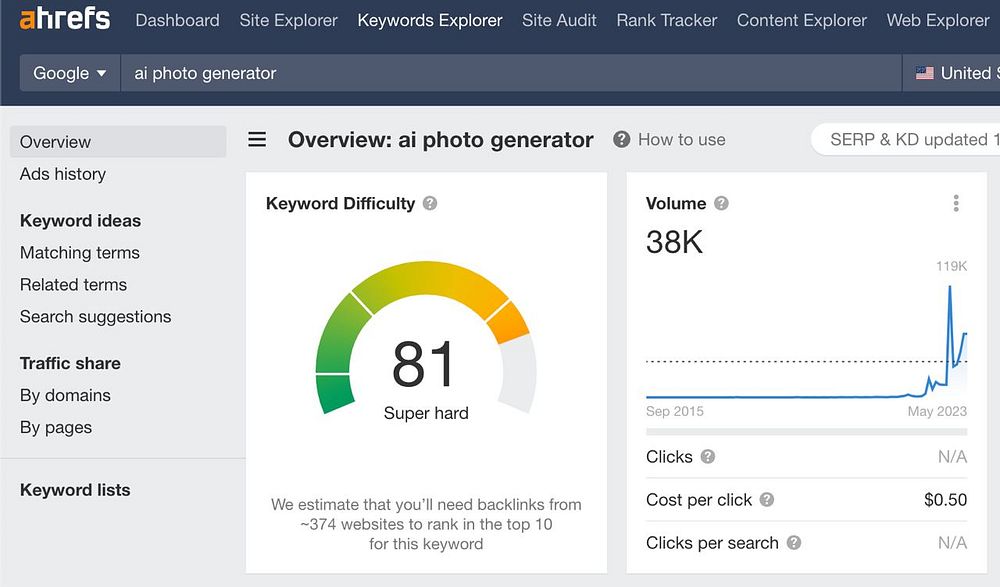Open Ads history in the sidebar
Image resolution: width=1000 pixels, height=587 pixels.
tap(63, 174)
